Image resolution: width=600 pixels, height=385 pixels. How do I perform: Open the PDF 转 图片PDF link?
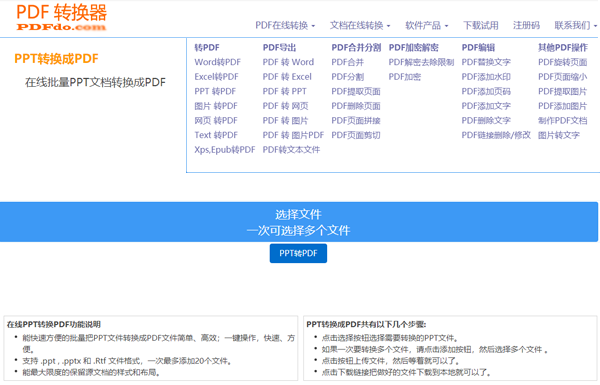(293, 135)
